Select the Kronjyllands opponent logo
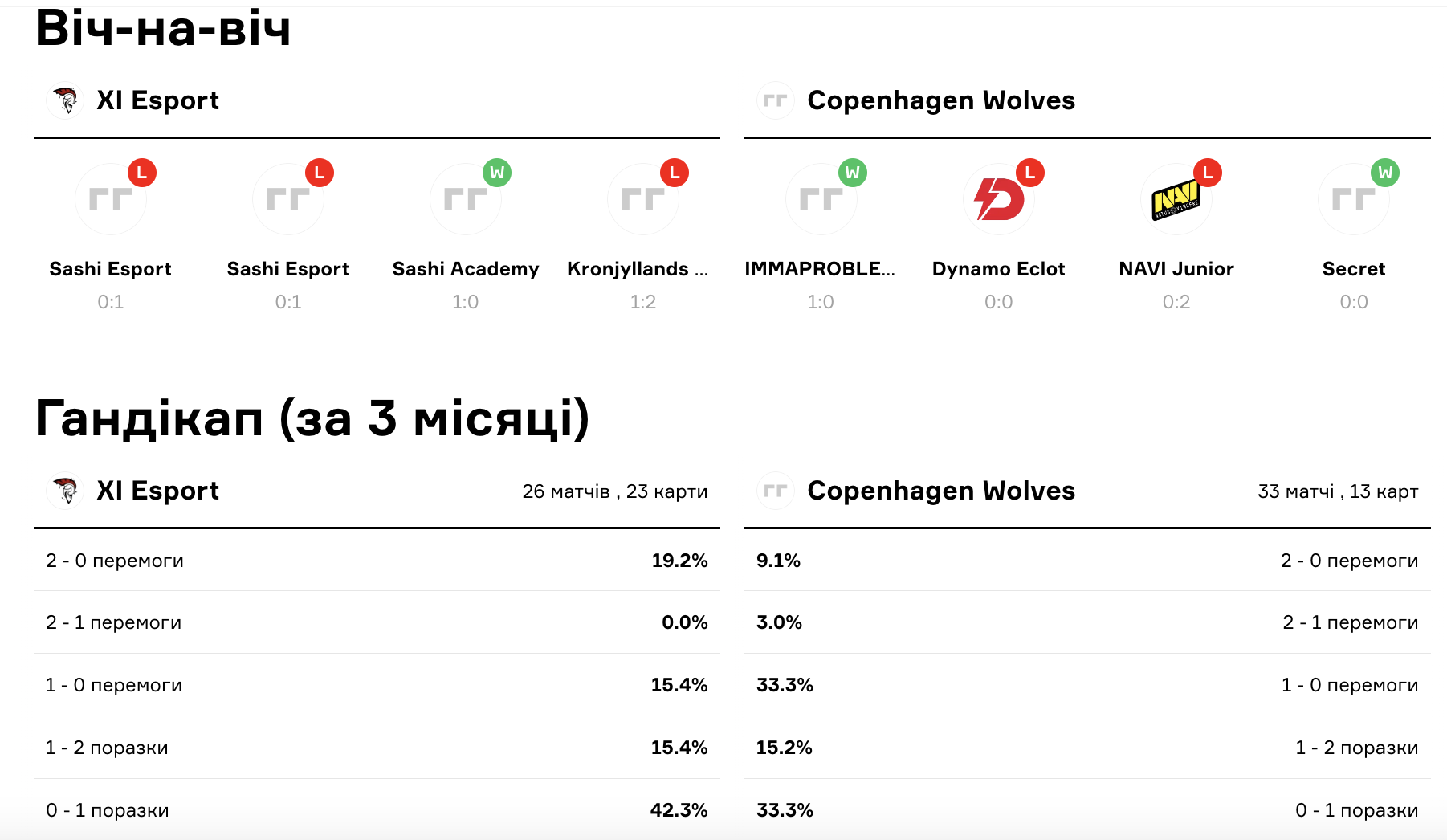 (643, 199)
